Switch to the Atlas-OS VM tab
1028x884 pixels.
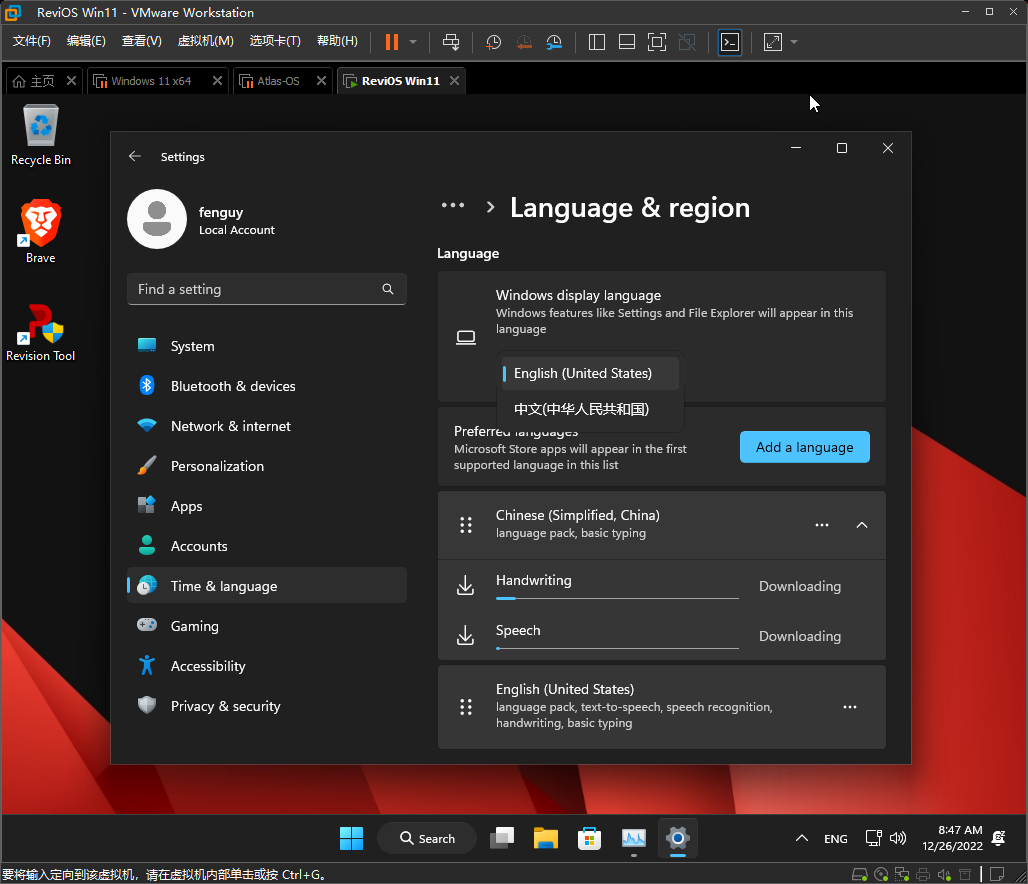(x=278, y=81)
